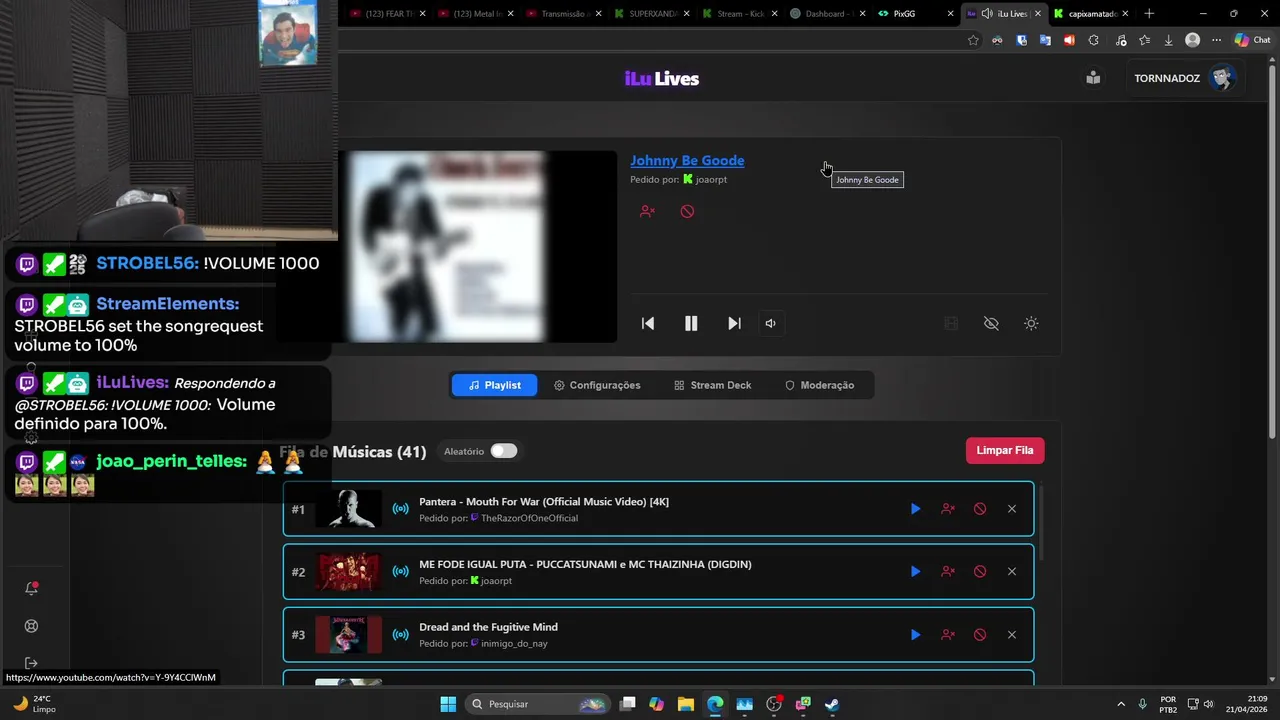Open the Johnny Be Goode song link

point(687,160)
